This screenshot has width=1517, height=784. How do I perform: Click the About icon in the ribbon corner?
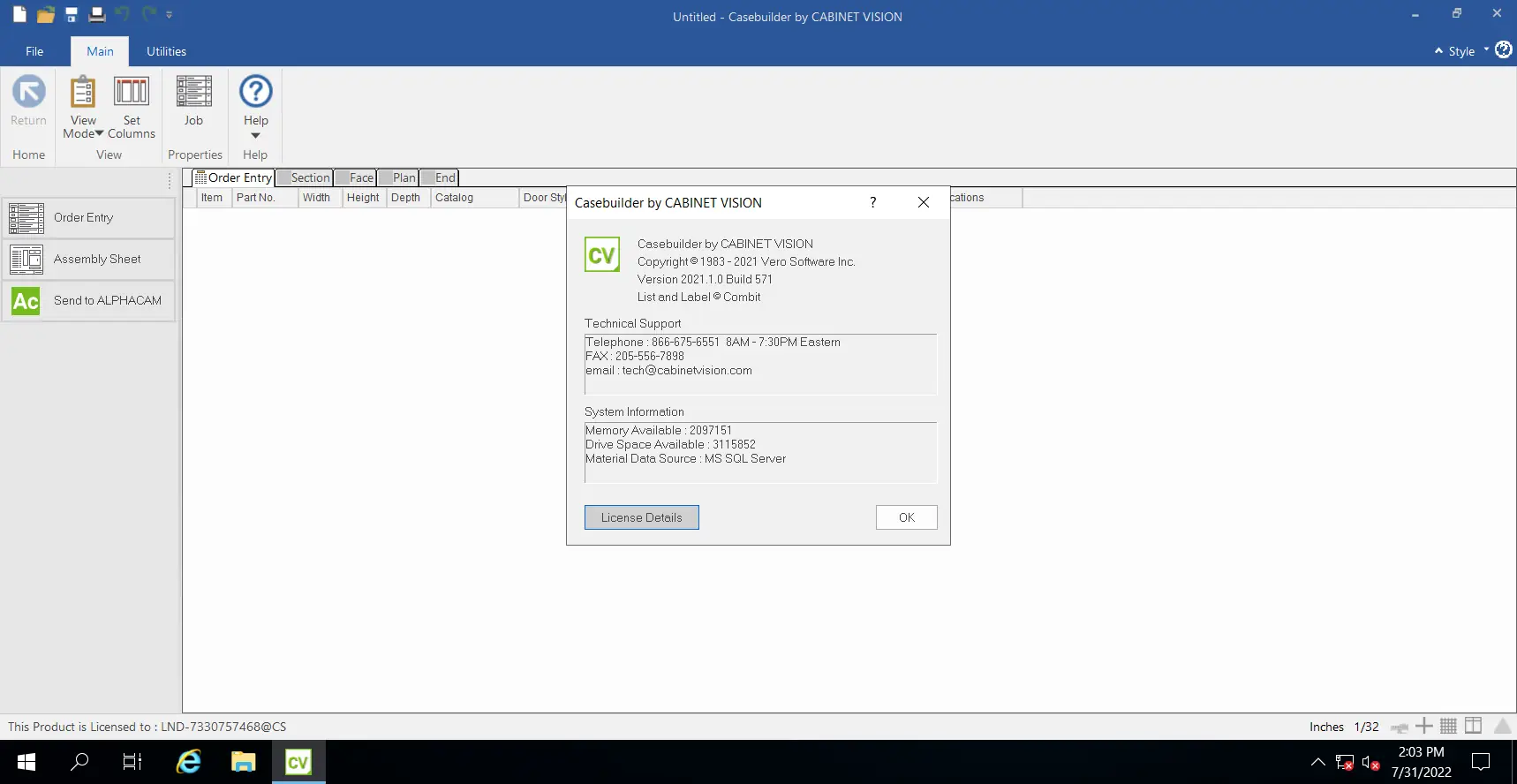(1503, 50)
